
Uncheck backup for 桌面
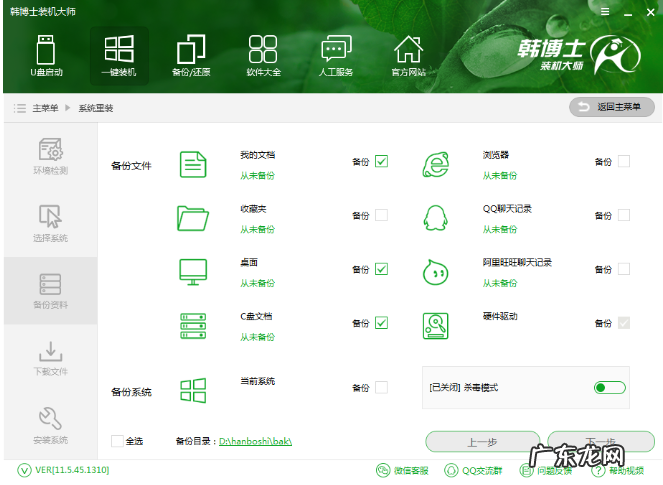coord(381,269)
